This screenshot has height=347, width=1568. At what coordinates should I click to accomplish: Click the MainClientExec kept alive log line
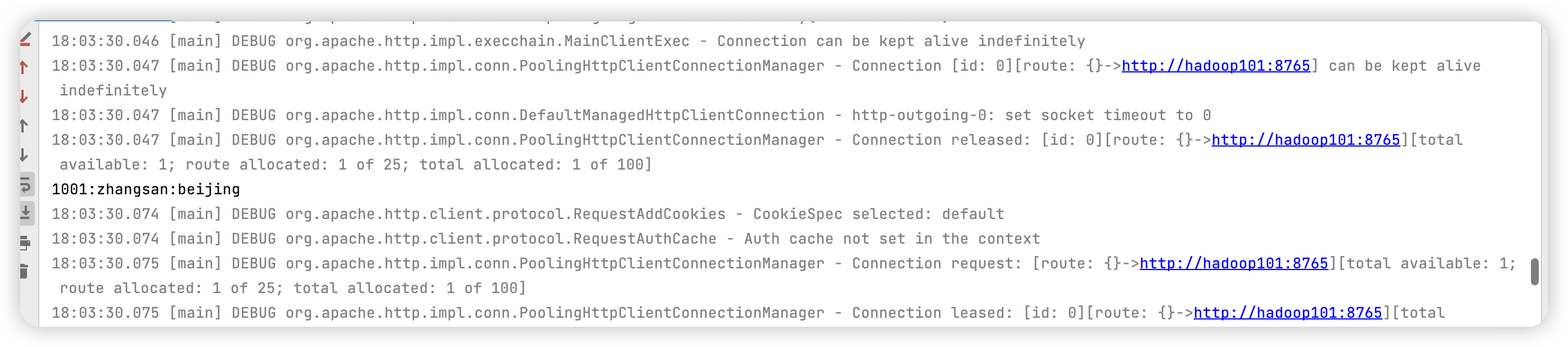tap(568, 42)
